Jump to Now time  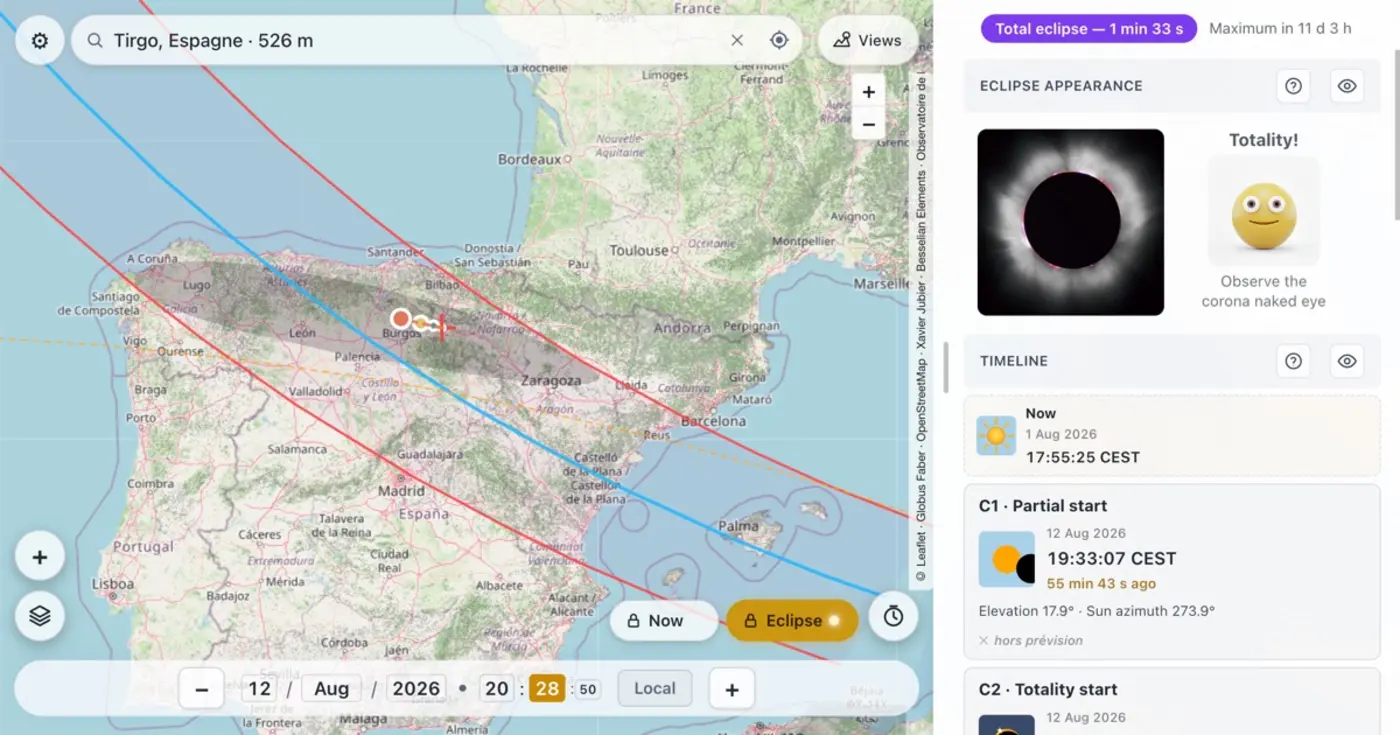point(664,620)
